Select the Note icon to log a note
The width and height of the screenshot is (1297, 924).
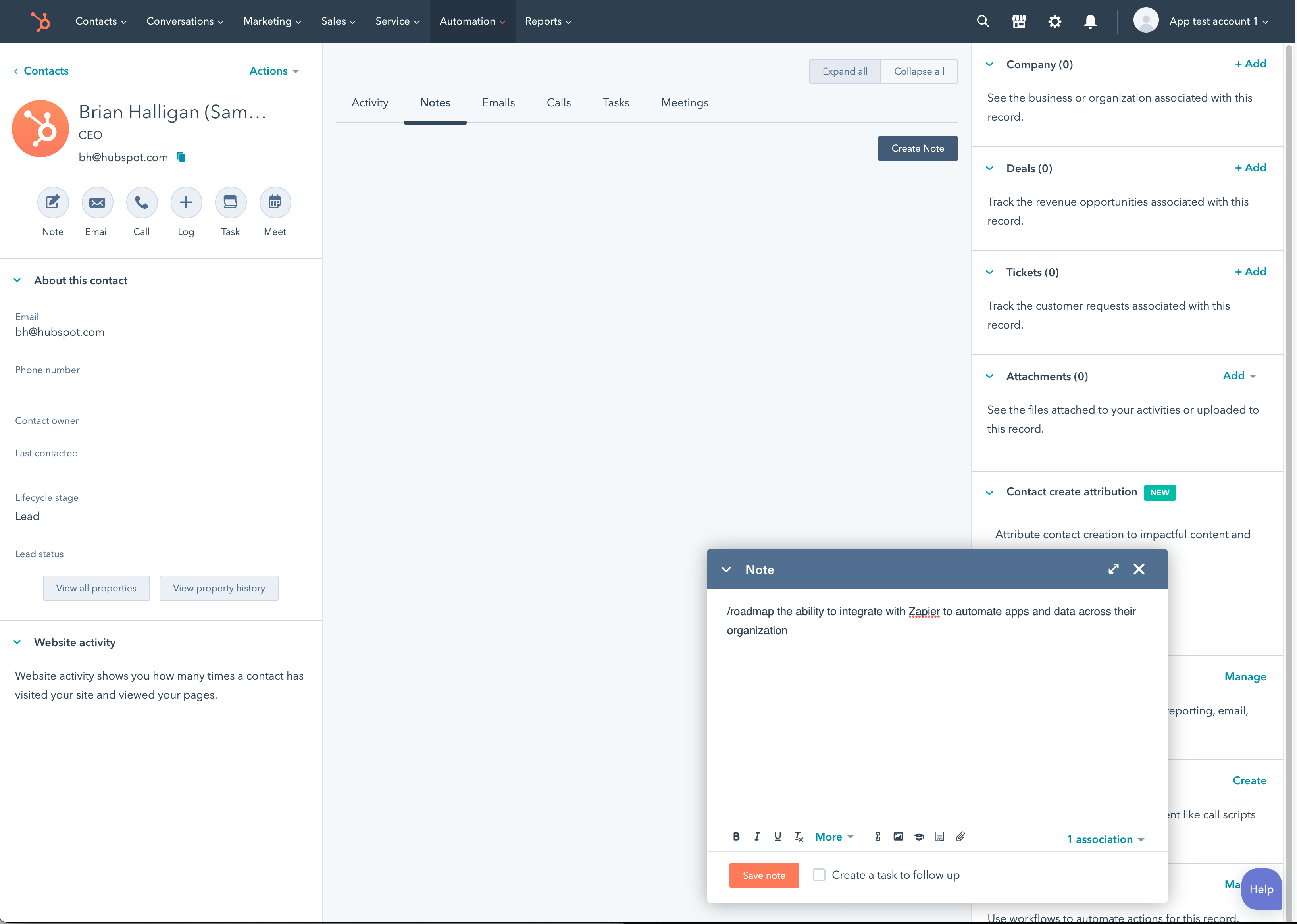pyautogui.click(x=52, y=202)
